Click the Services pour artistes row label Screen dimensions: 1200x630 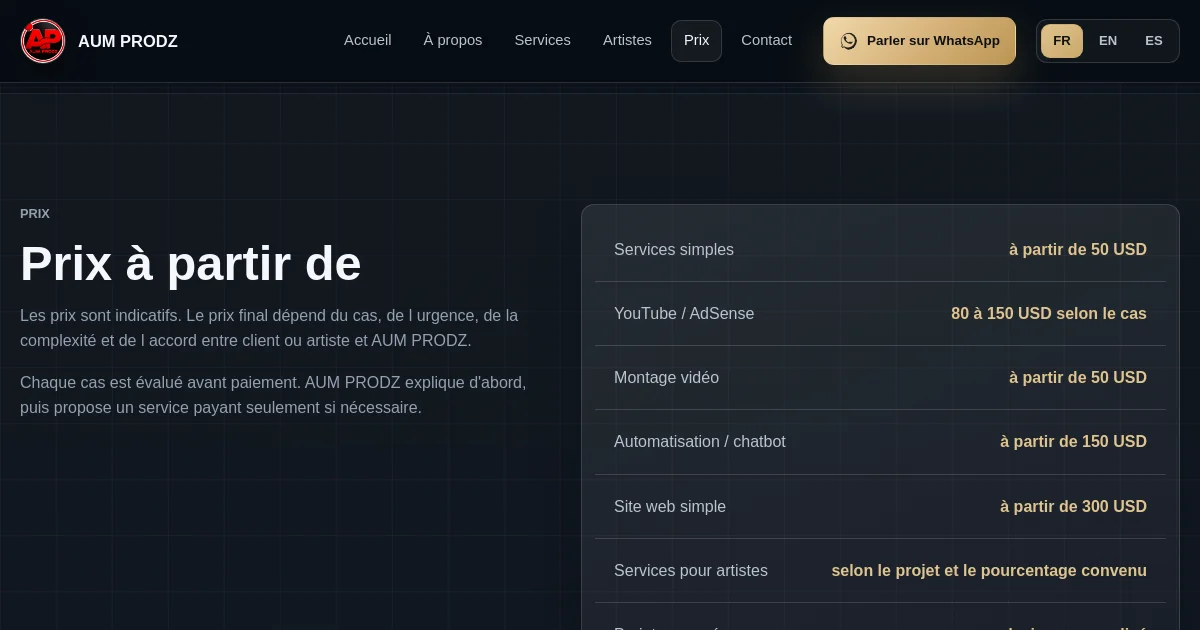(x=691, y=571)
